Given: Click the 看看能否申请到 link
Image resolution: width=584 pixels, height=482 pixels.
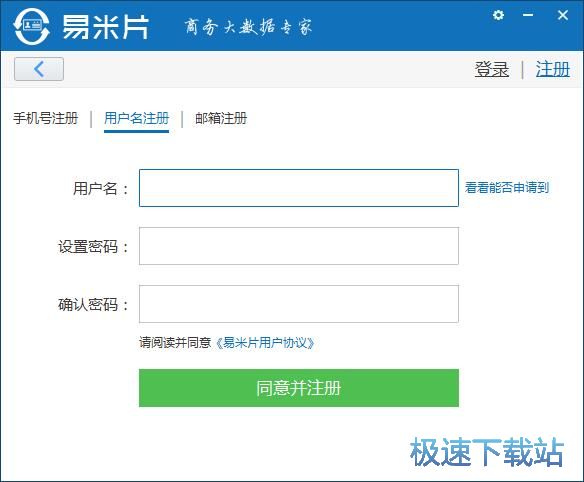Looking at the screenshot, I should [x=507, y=187].
